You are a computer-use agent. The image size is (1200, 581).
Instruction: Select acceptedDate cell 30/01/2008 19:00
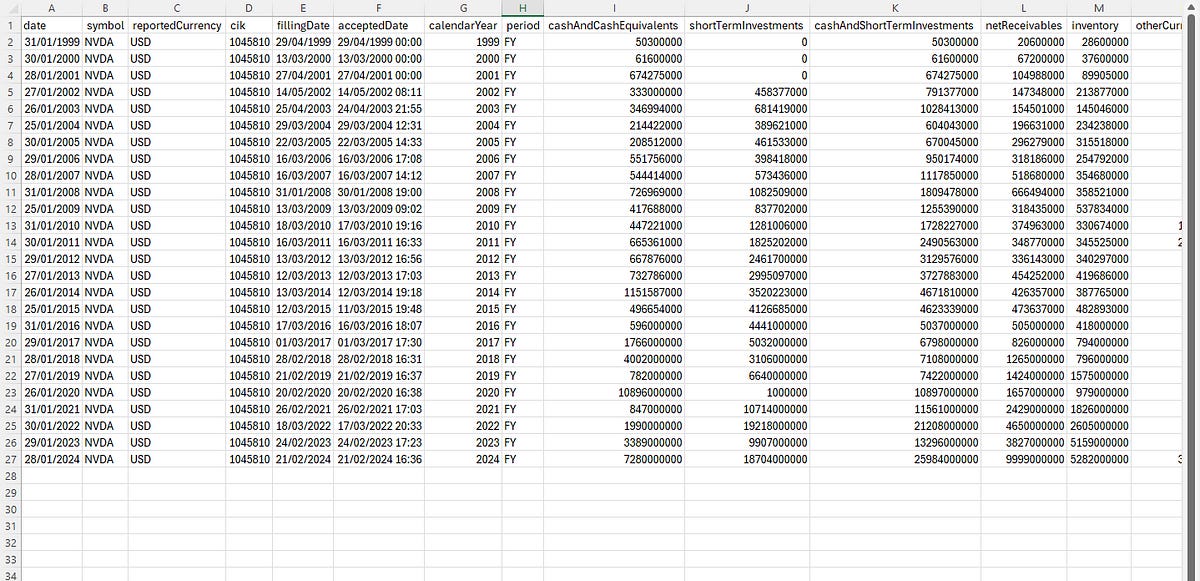coord(378,193)
